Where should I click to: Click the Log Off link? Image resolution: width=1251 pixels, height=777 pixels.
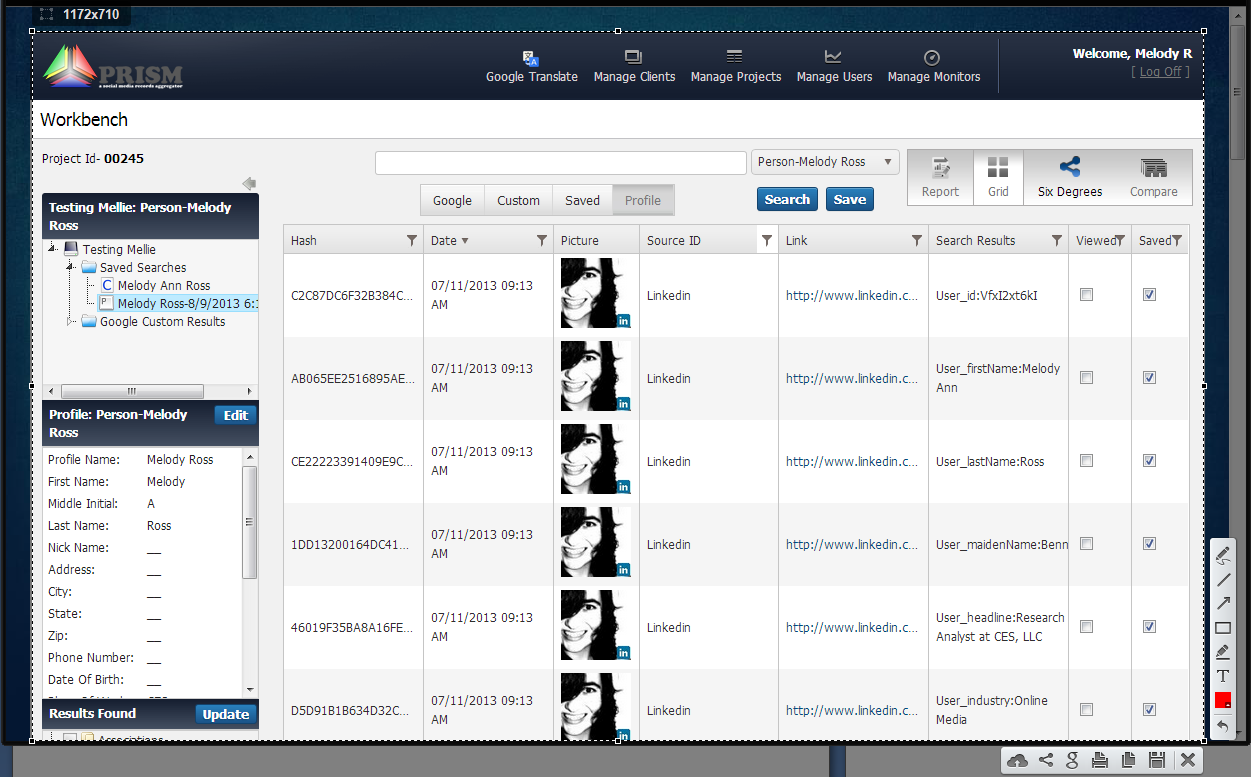point(1160,72)
